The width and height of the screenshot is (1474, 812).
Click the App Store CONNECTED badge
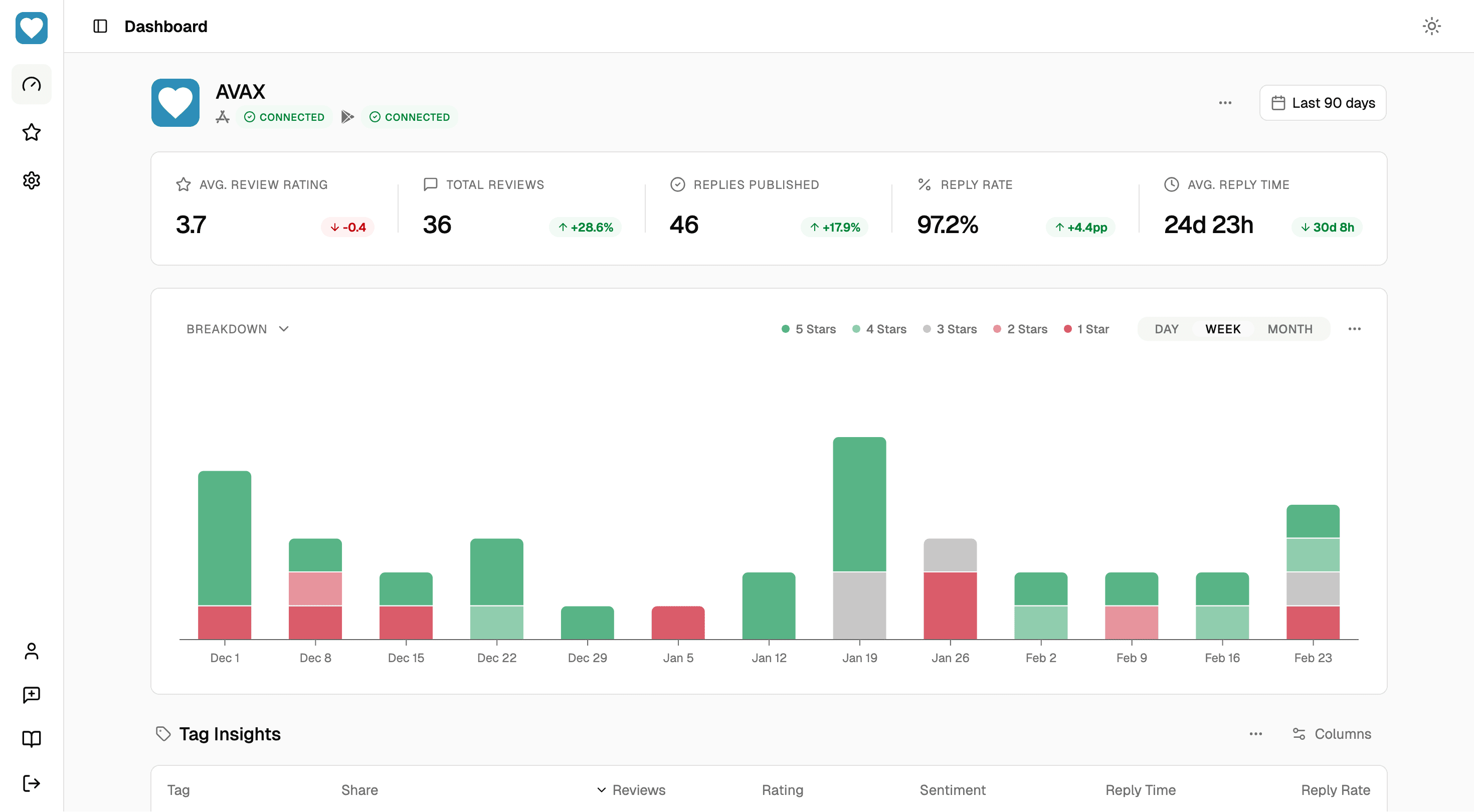point(284,117)
